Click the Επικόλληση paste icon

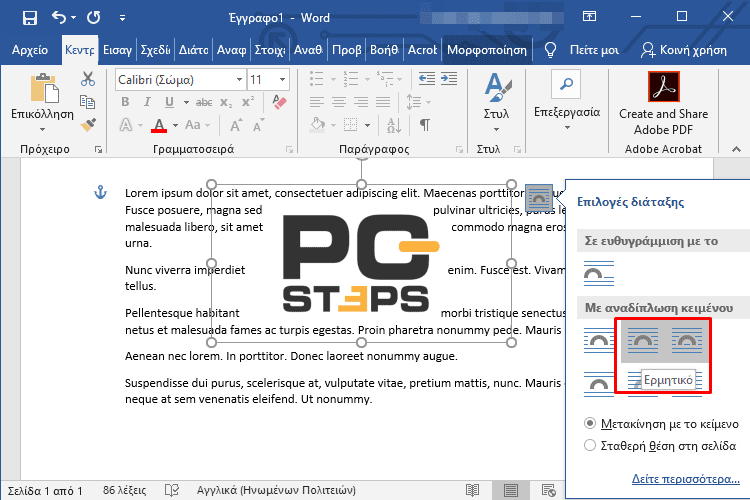[44, 88]
